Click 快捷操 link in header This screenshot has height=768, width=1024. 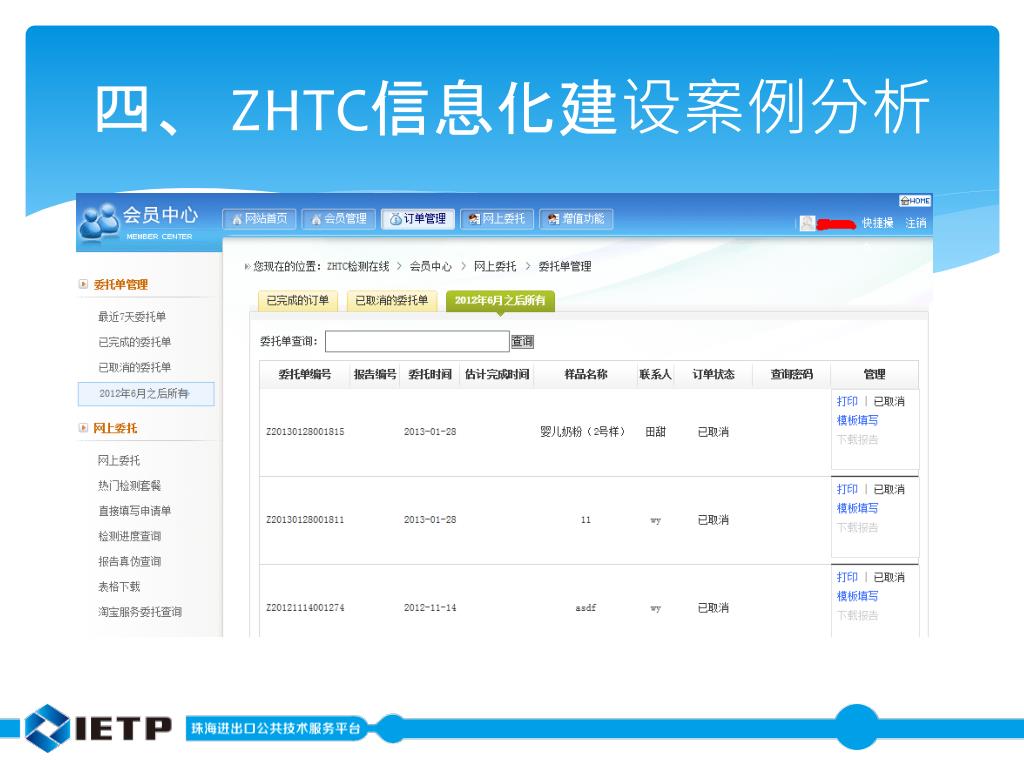click(x=878, y=223)
